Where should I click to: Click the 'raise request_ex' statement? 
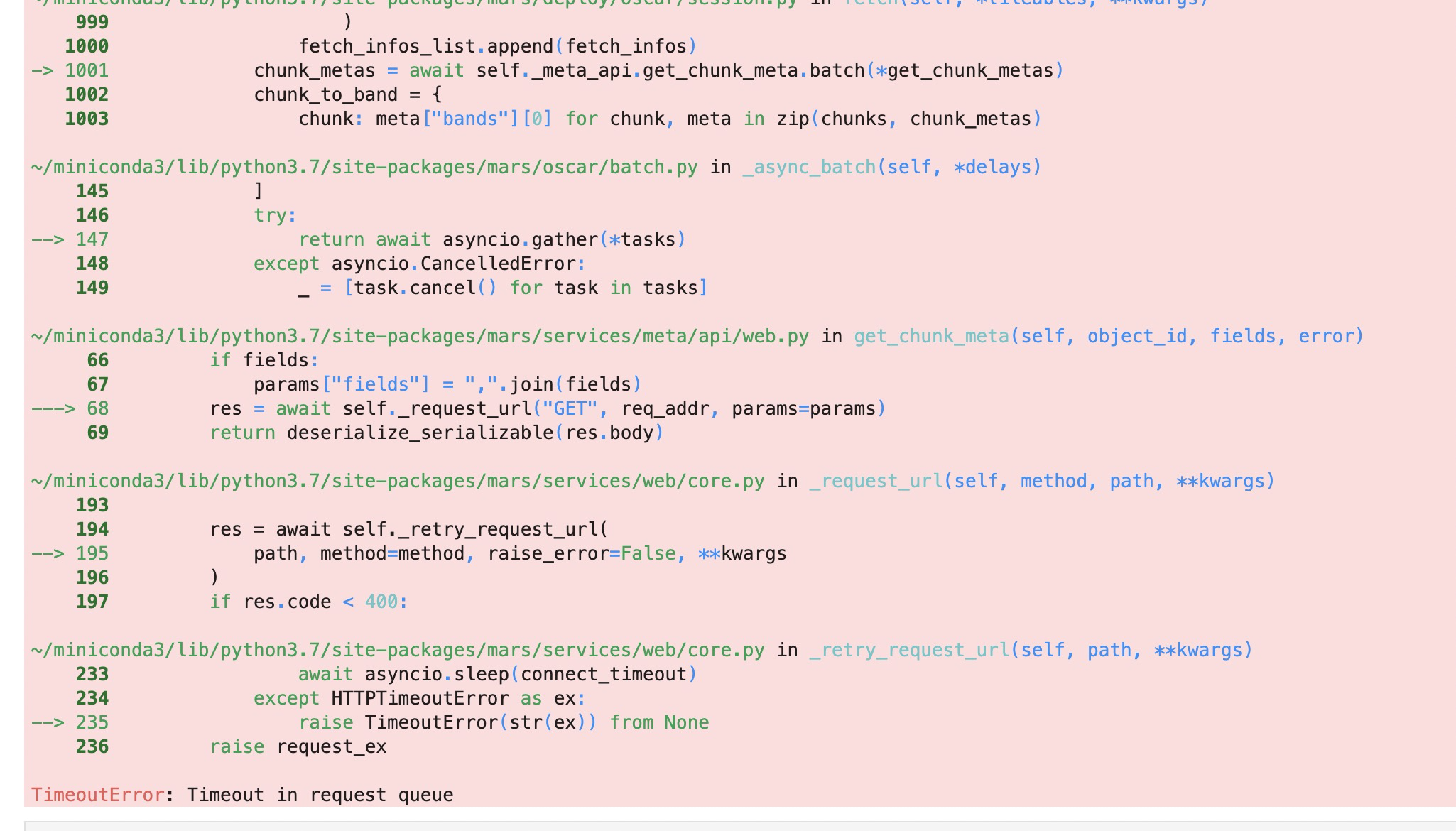pos(298,746)
